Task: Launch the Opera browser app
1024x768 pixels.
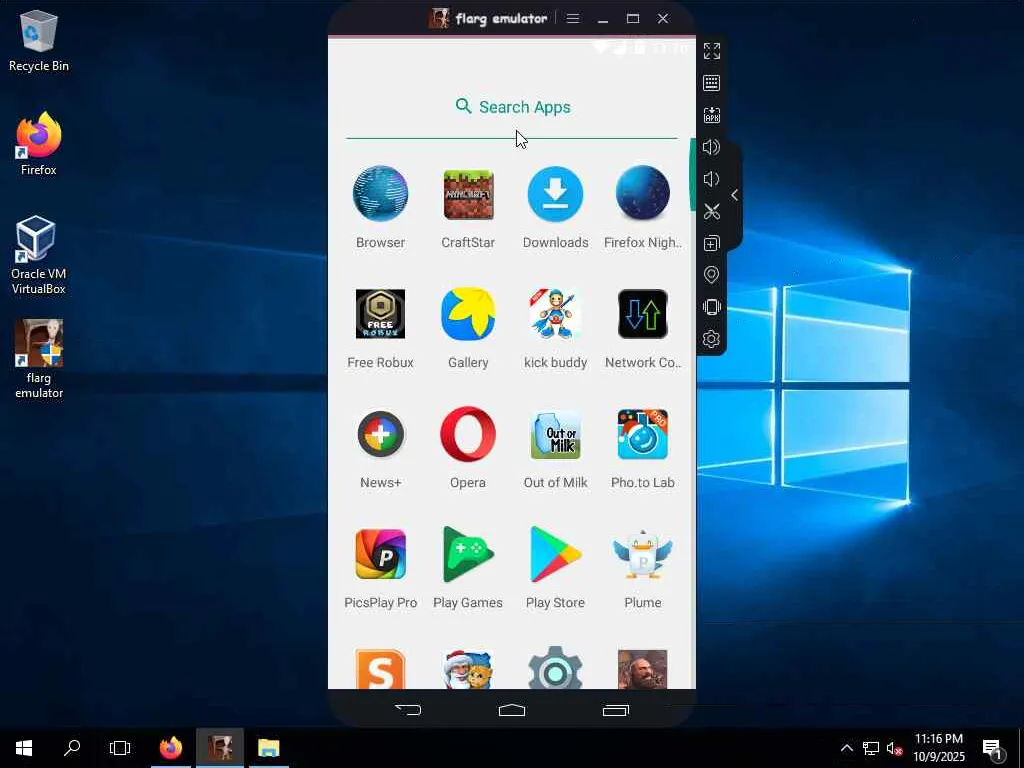Action: [468, 434]
